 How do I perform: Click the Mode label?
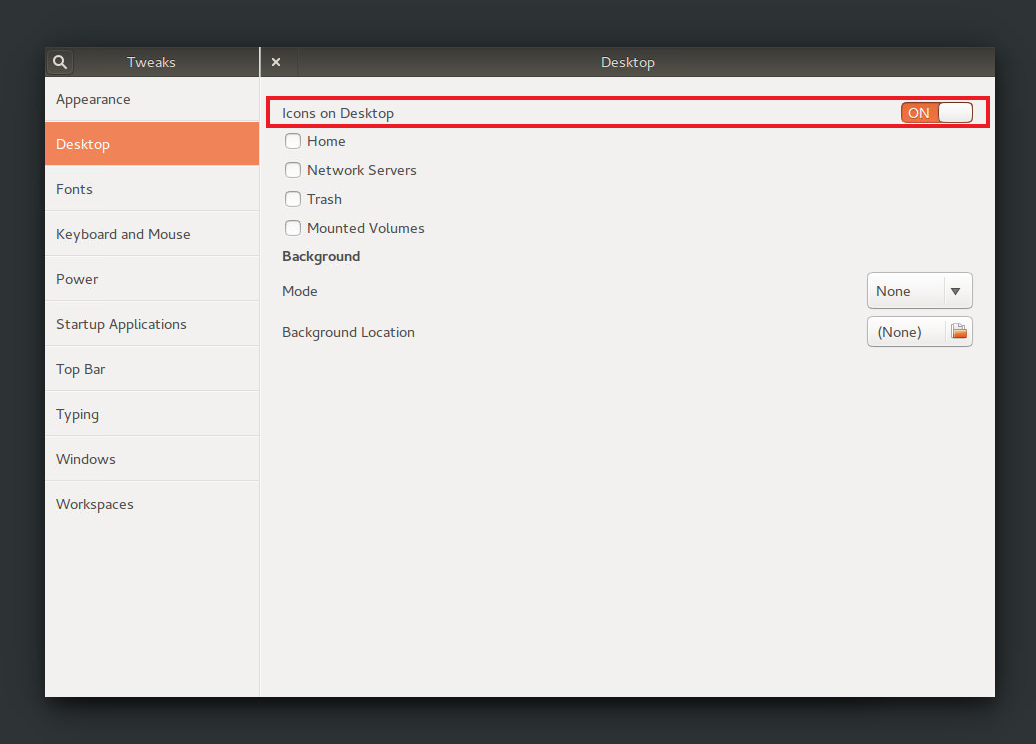[299, 291]
